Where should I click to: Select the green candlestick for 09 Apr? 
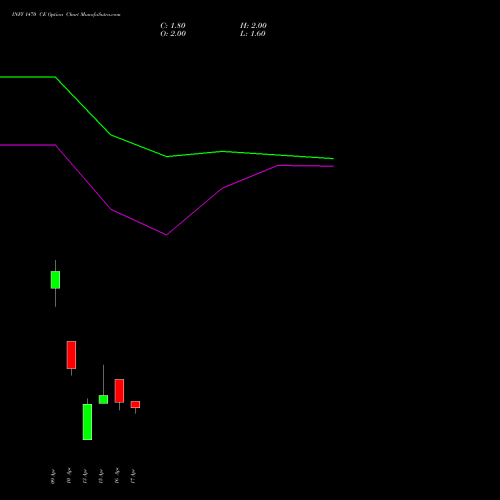(x=55, y=280)
